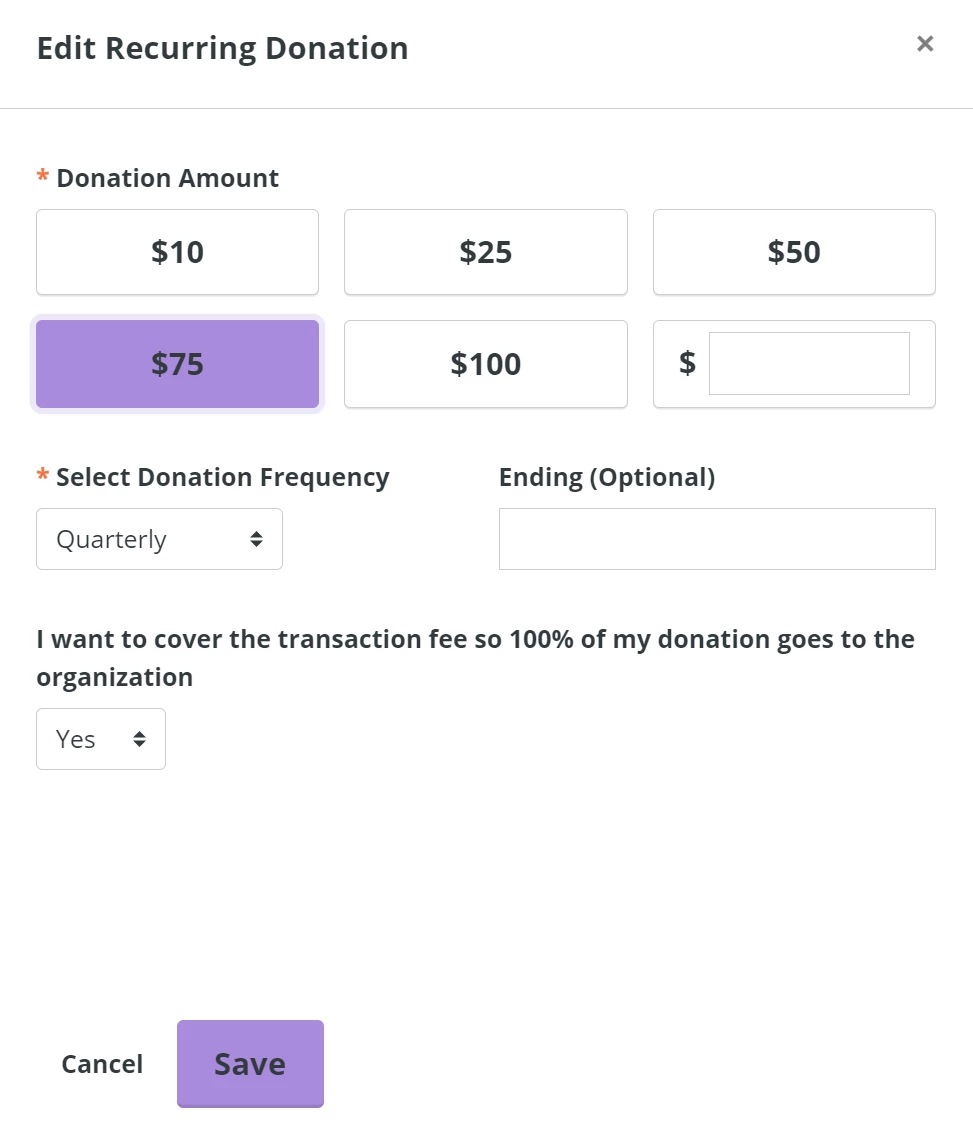Select the $100 donation amount
Image resolution: width=973 pixels, height=1147 pixels.
(x=485, y=364)
